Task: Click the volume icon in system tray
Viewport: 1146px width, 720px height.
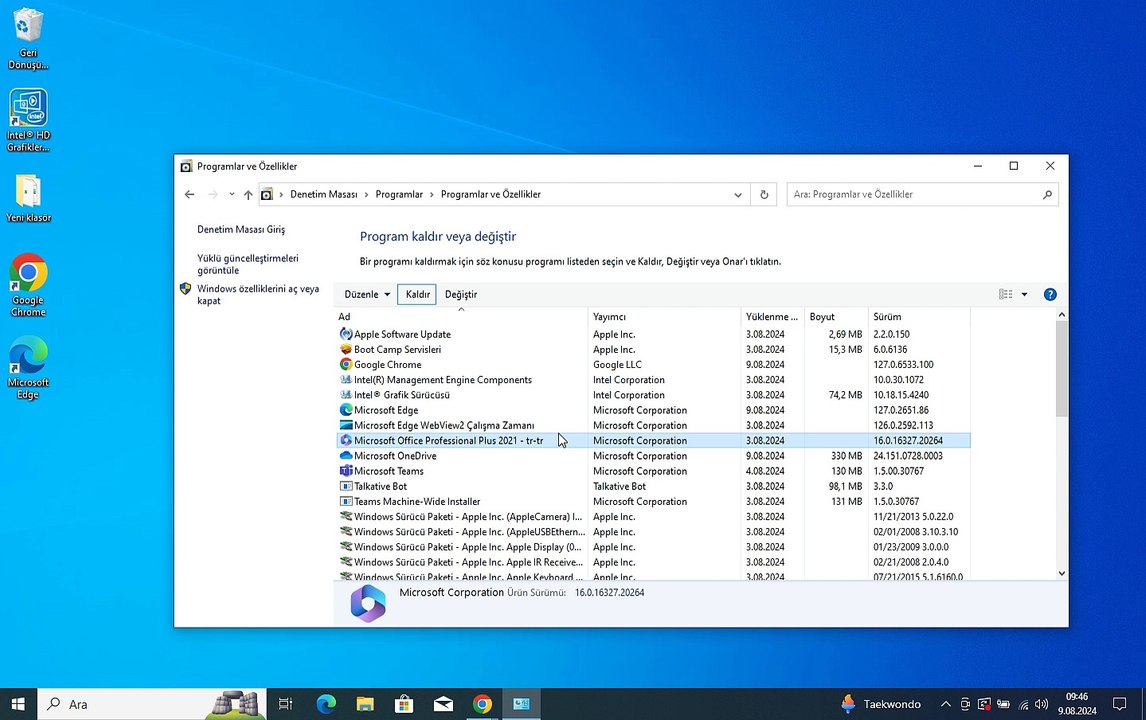Action: (1041, 705)
